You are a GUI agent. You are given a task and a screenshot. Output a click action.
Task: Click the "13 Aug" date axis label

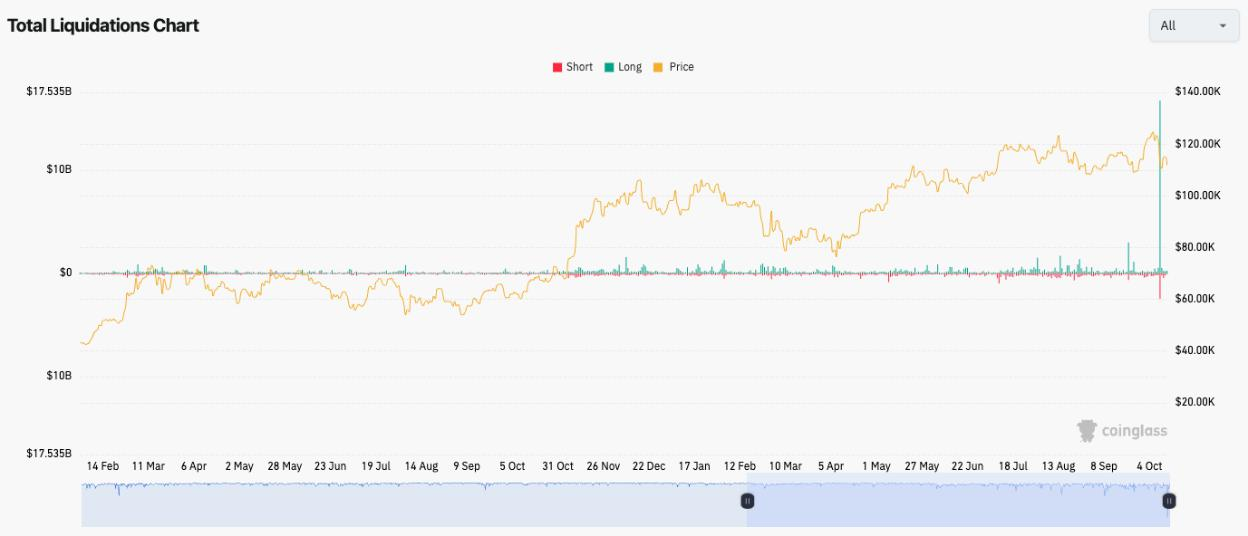pyautogui.click(x=1058, y=466)
